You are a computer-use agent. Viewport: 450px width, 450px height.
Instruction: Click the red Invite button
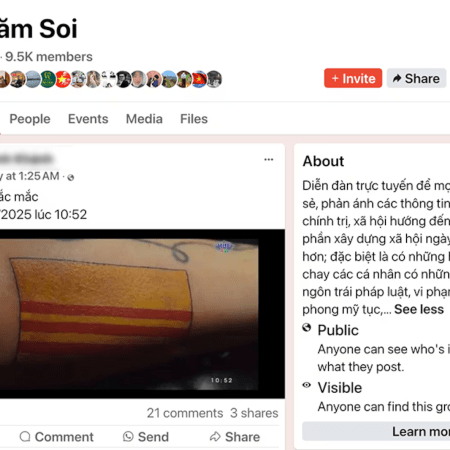(353, 78)
